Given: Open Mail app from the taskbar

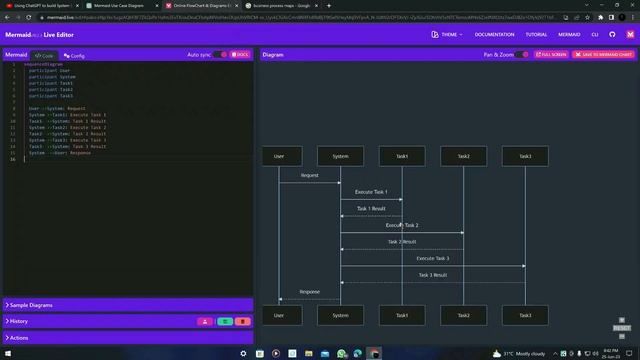Looking at the screenshot, I should click(x=325, y=353).
